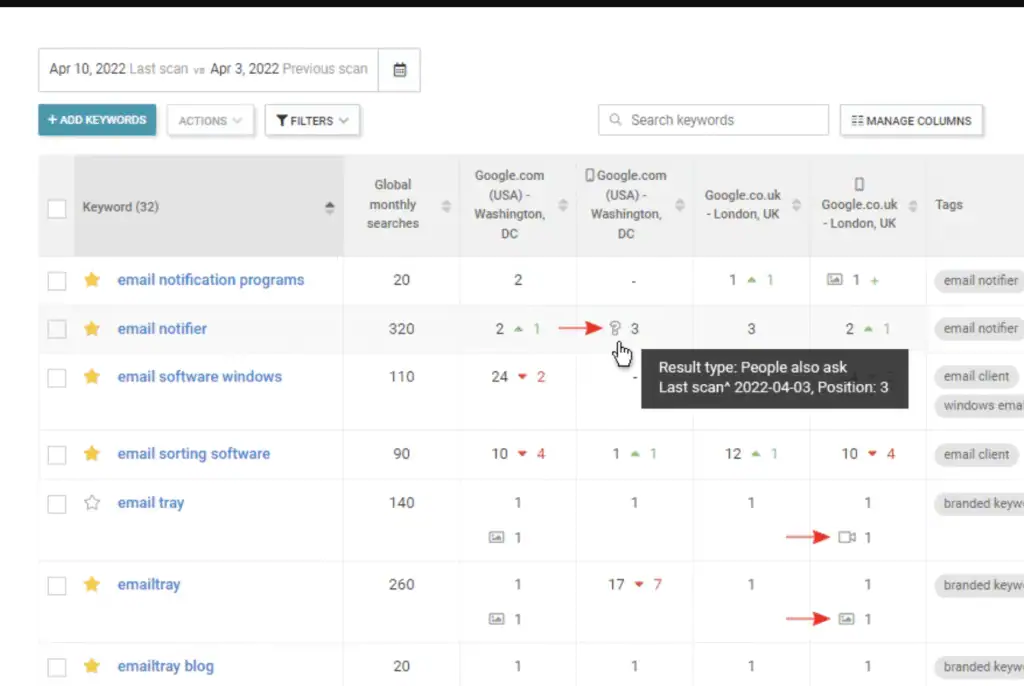Screen dimensions: 1024x686
Task: Tick the emailtray blog row checkbox
Action: [x=57, y=667]
